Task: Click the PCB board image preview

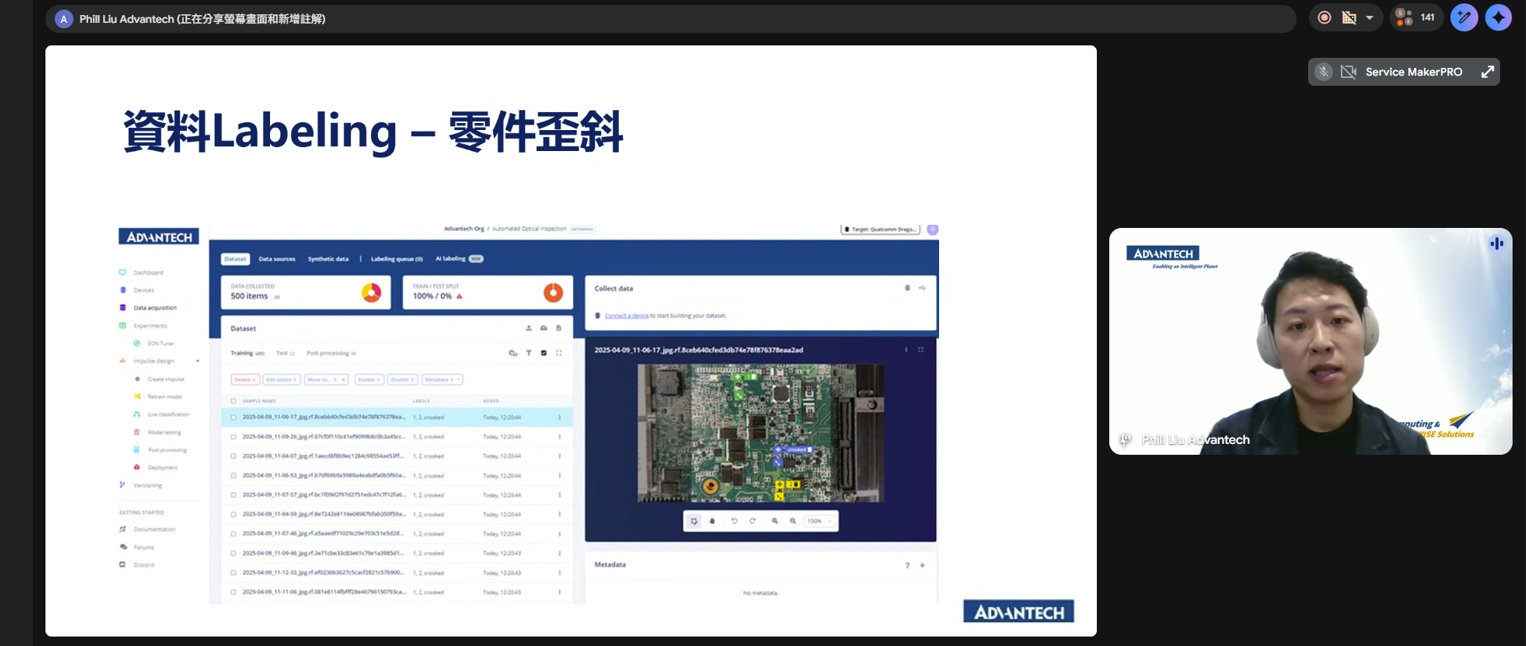Action: [760, 432]
